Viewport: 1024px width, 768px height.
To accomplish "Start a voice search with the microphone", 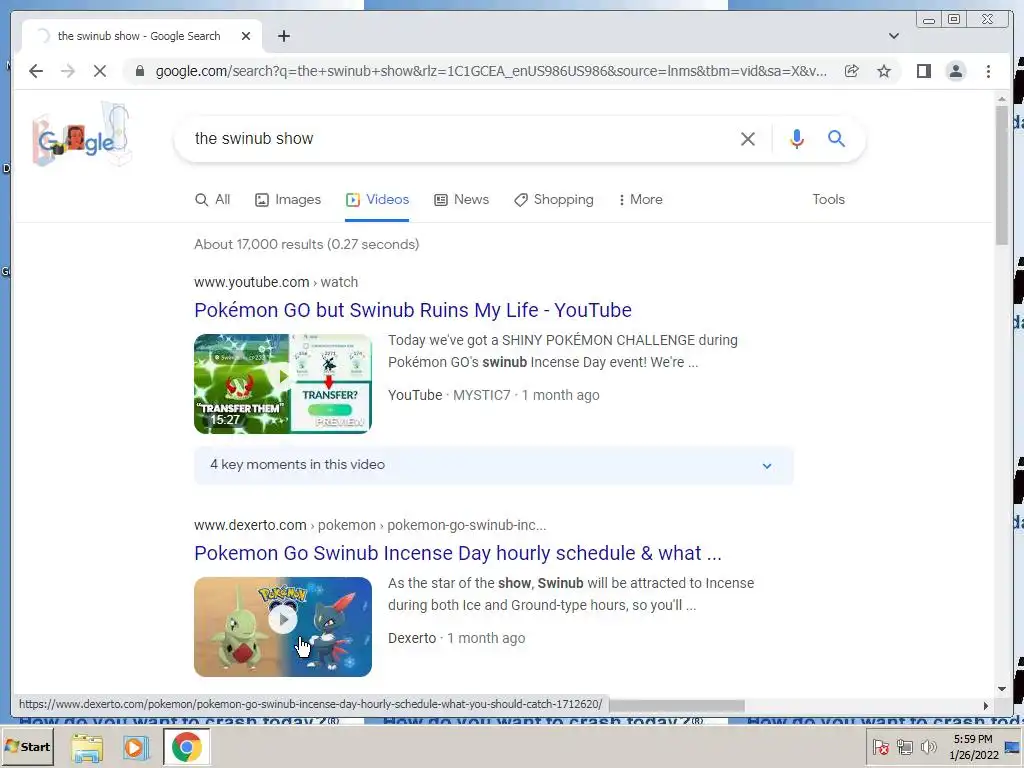I will coord(797,138).
